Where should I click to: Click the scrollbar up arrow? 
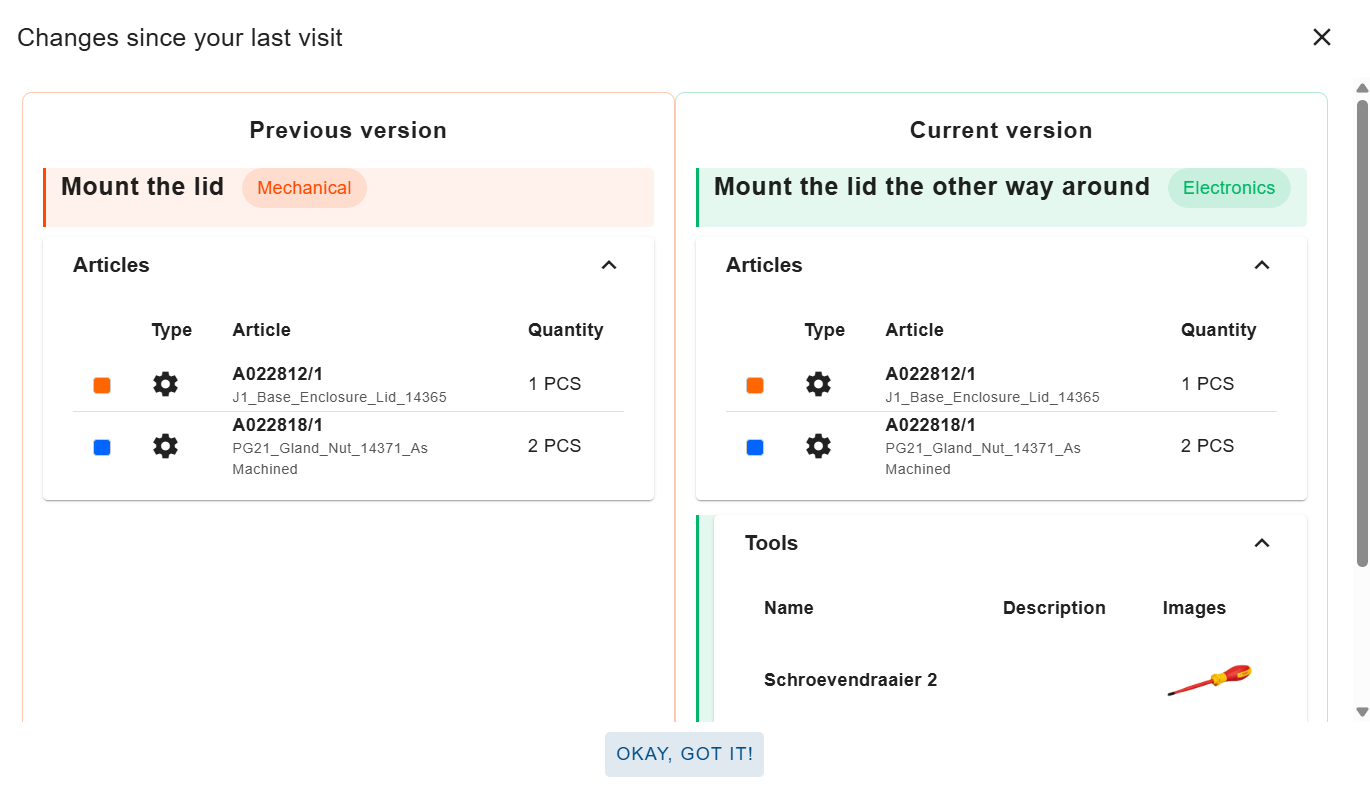click(1362, 89)
